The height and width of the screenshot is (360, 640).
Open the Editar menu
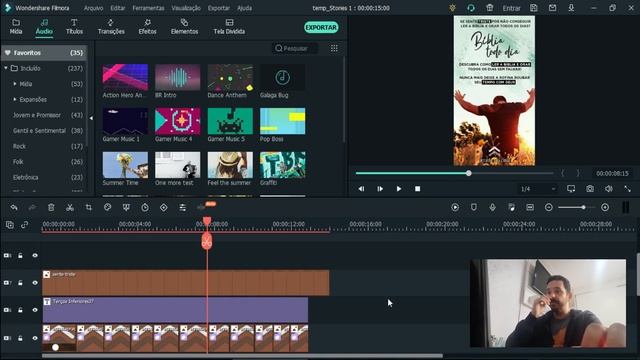118,8
